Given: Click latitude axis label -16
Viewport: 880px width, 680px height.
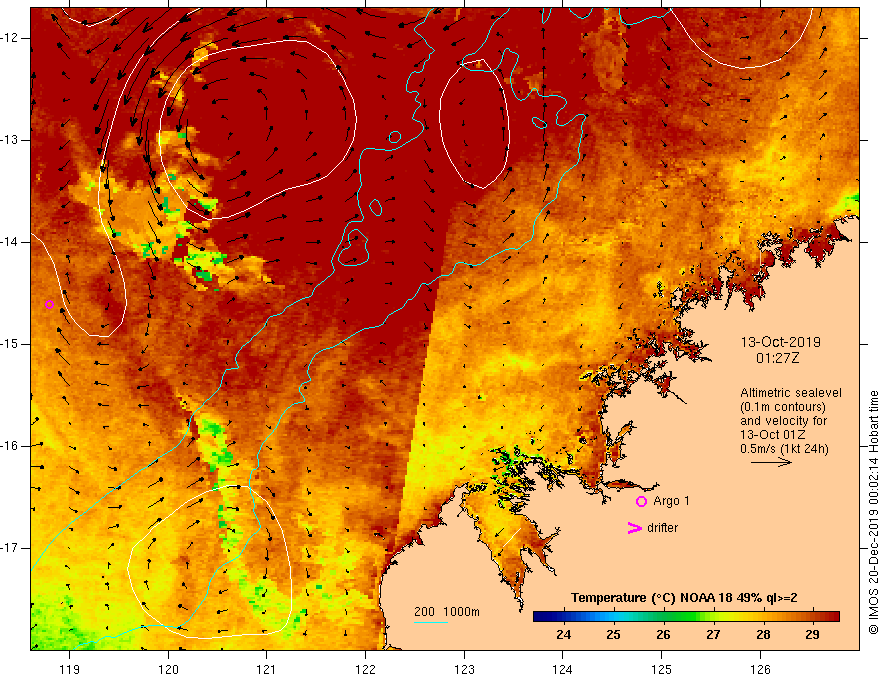Looking at the screenshot, I should click(10, 446).
